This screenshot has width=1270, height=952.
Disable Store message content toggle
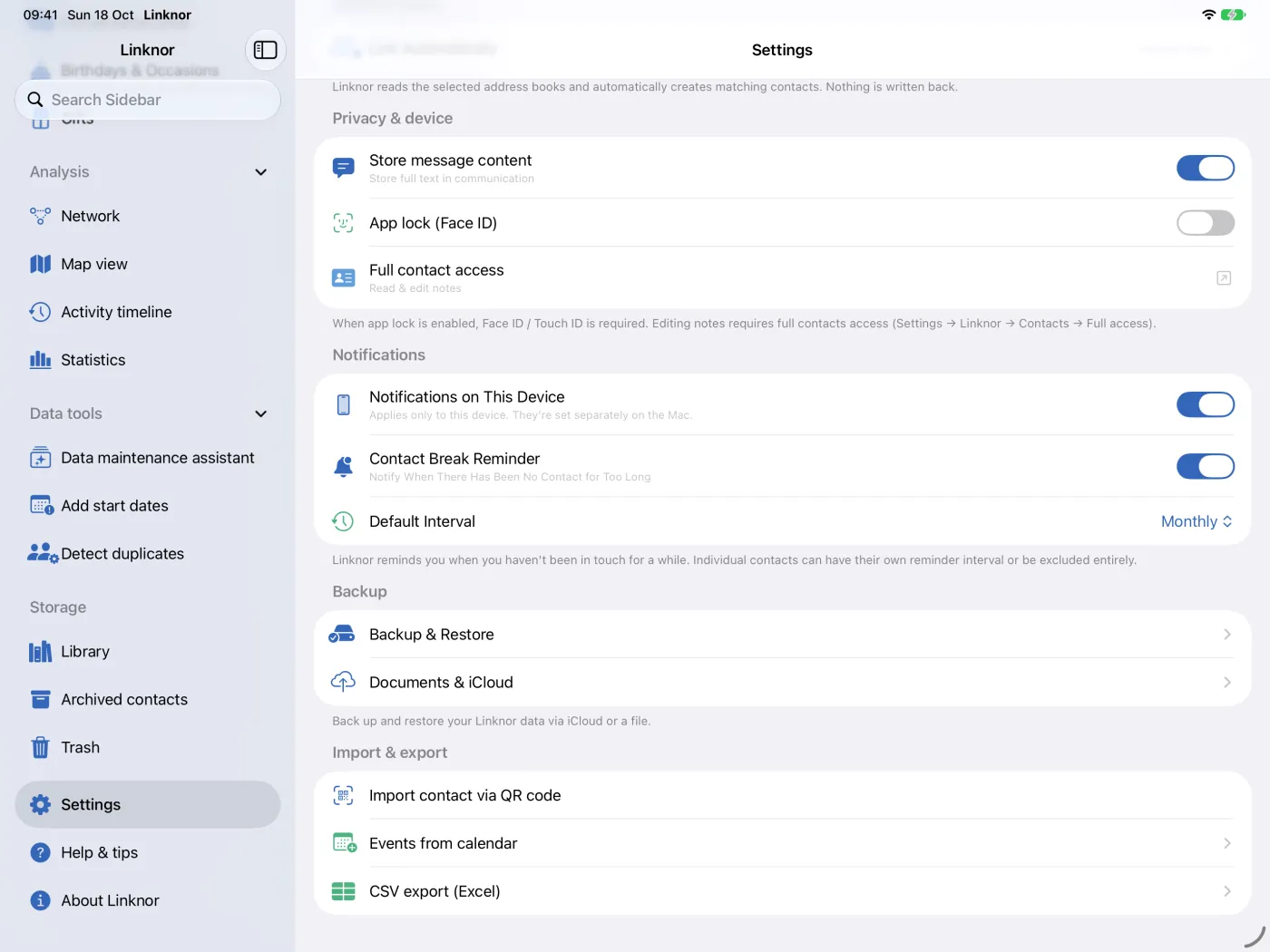pyautogui.click(x=1206, y=168)
